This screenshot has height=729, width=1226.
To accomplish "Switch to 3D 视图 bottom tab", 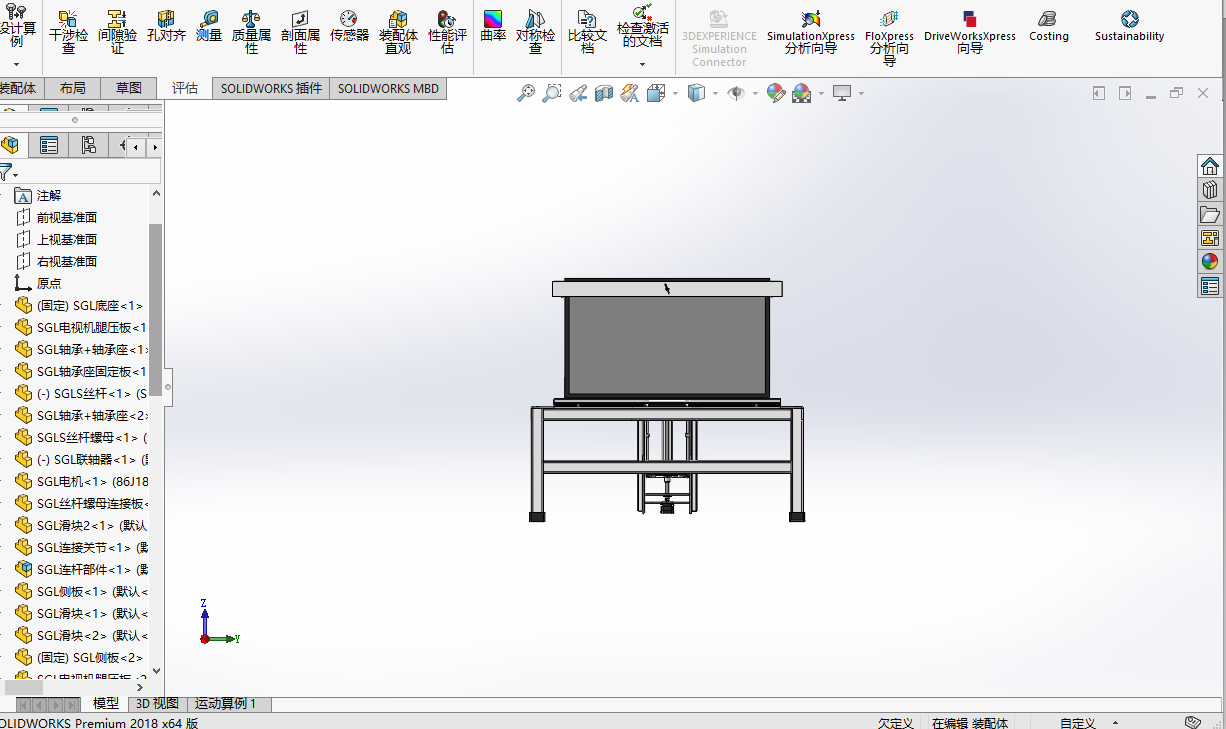I will (157, 704).
